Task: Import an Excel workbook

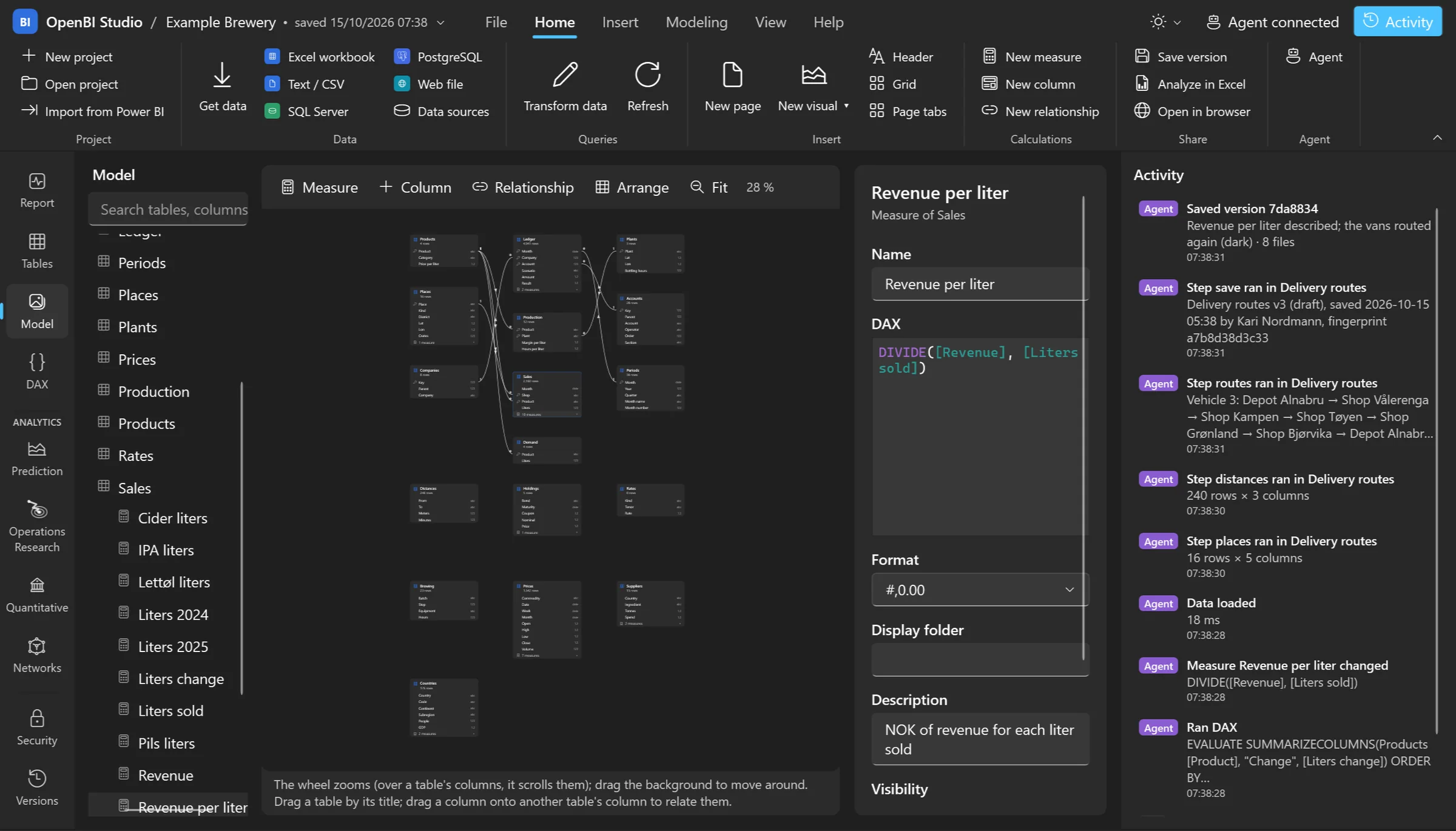Action: click(x=320, y=56)
